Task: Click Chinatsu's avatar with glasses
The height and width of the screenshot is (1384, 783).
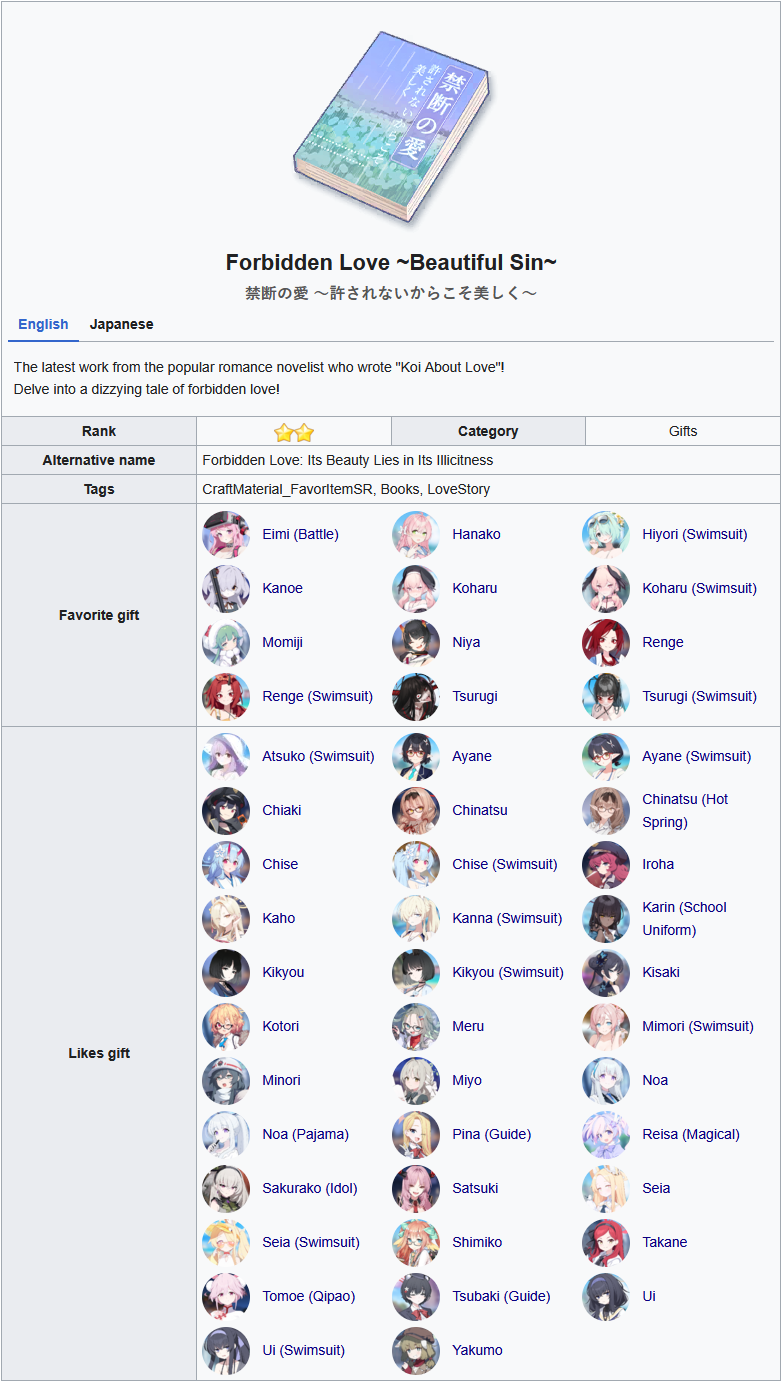Action: (416, 811)
